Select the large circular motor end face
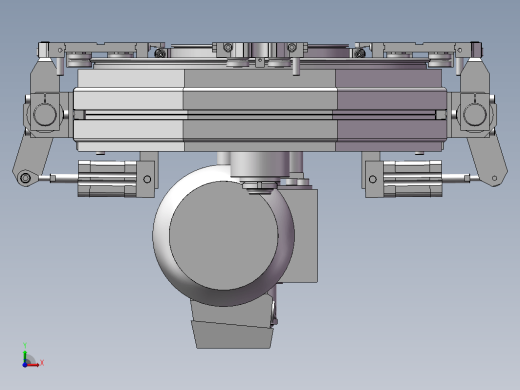This screenshot has width=520, height=390. 223,236
